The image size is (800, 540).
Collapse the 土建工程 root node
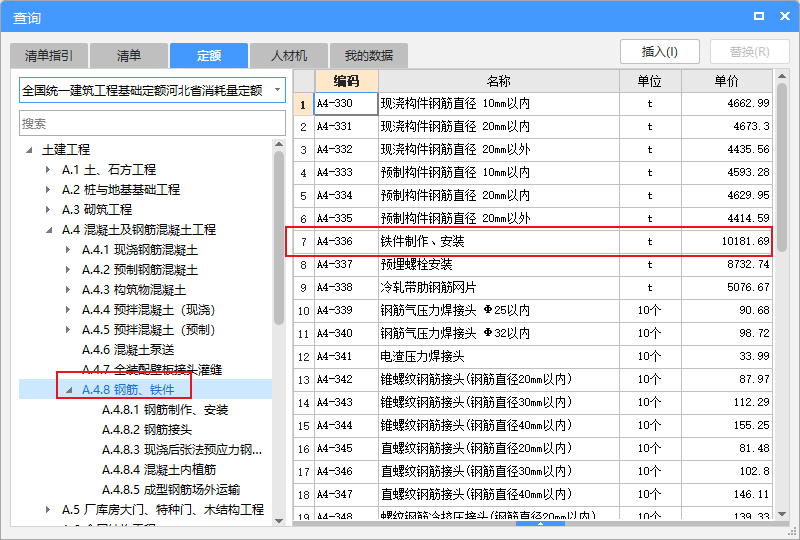29,150
